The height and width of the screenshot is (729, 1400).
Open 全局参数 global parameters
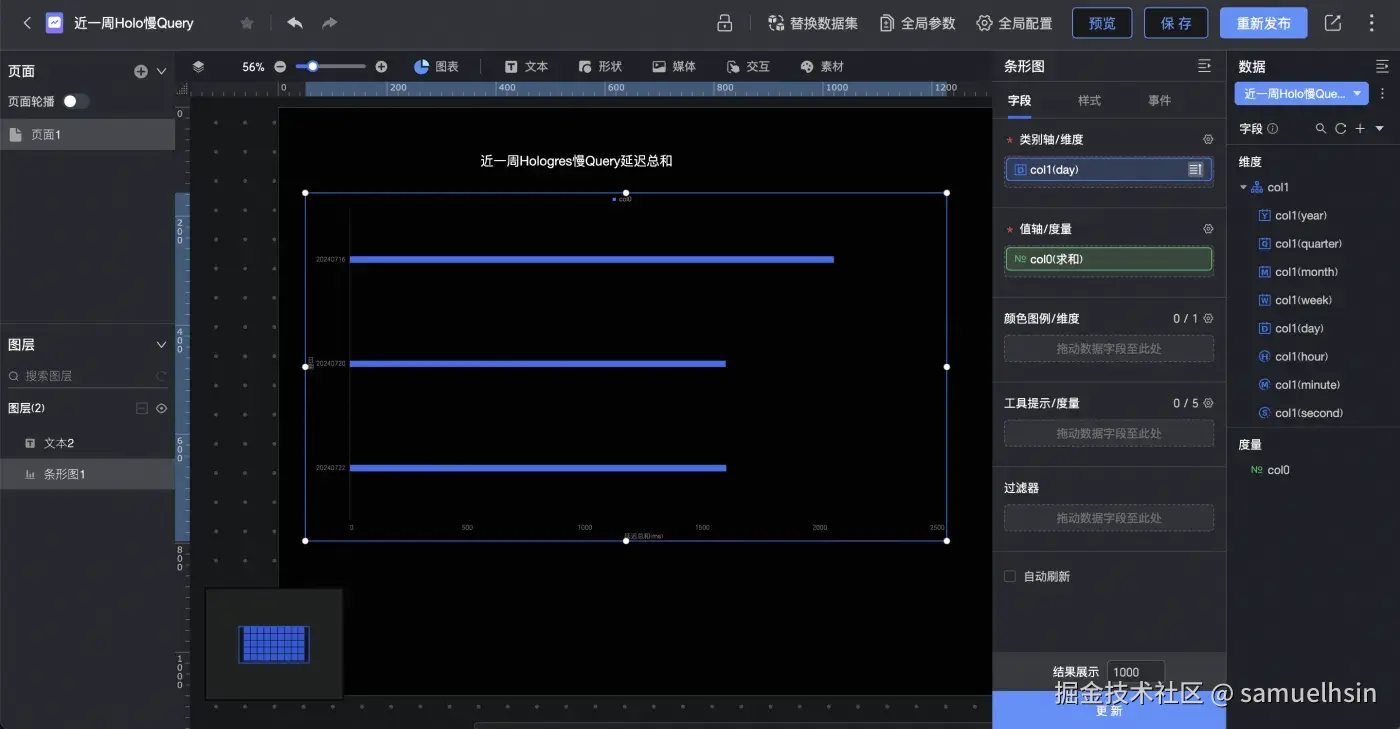click(917, 23)
